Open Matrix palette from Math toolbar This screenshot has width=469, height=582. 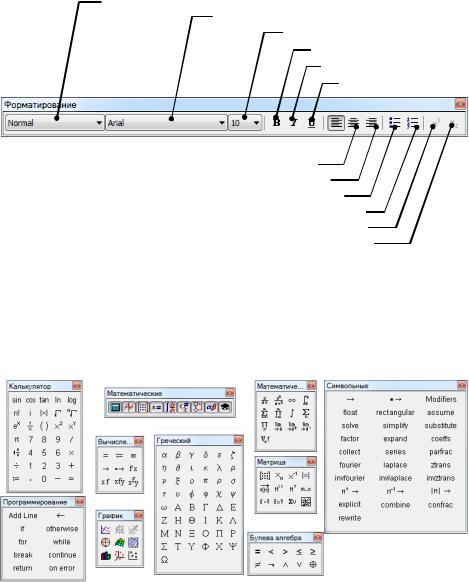pyautogui.click(x=142, y=407)
